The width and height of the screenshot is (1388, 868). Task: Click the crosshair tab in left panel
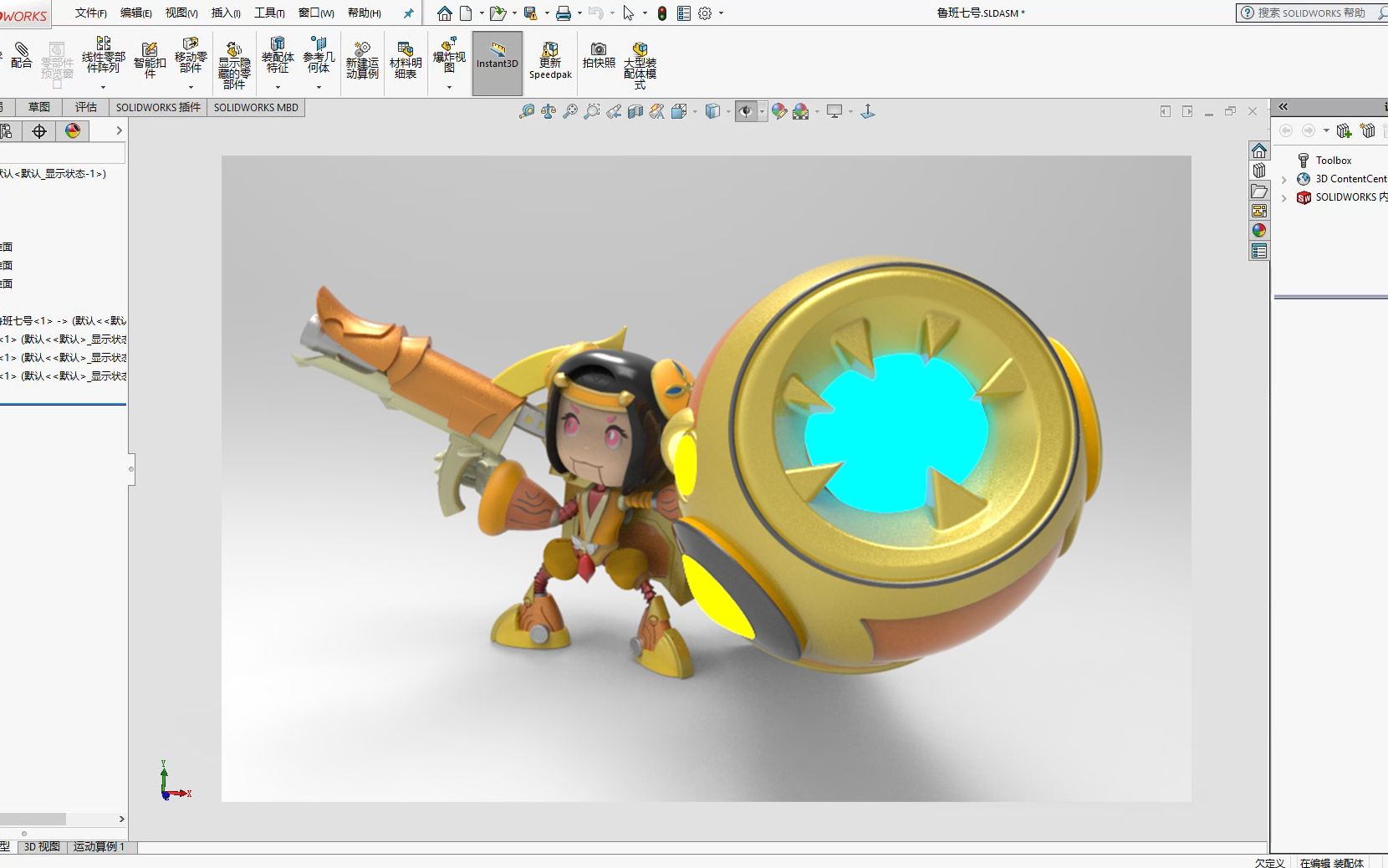[39, 130]
